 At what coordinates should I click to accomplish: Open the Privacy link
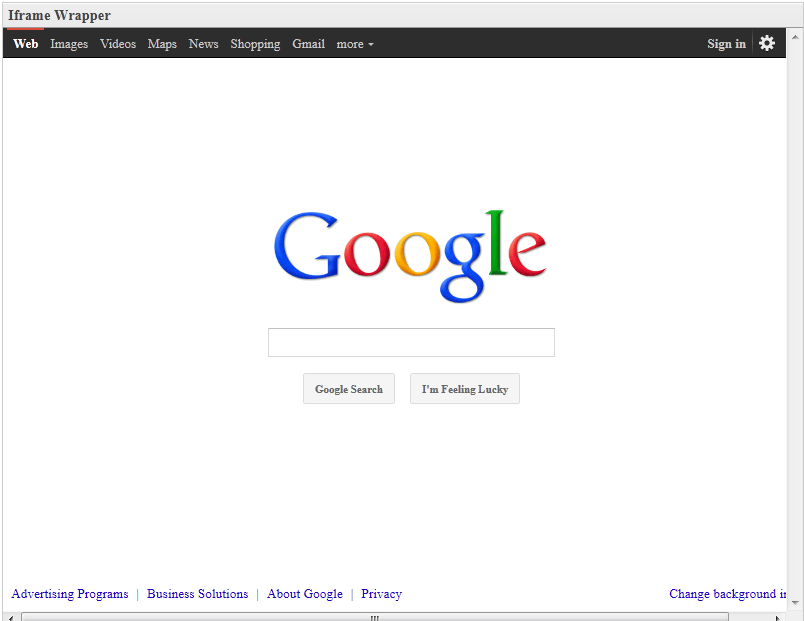[381, 594]
